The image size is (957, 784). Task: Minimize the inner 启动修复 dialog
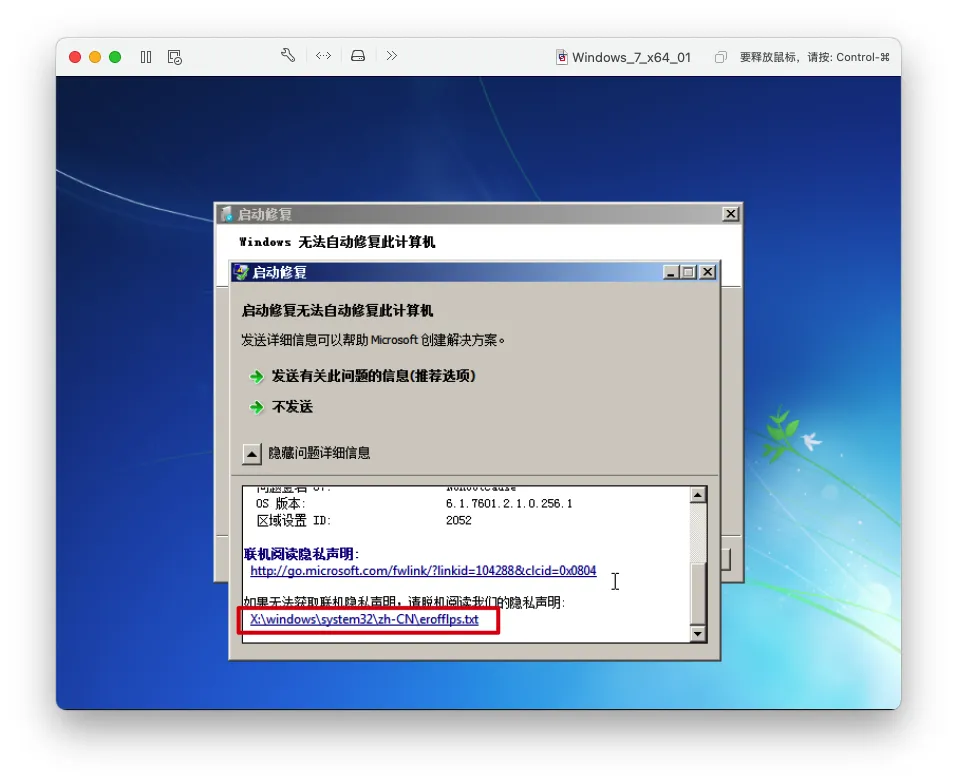pos(671,272)
